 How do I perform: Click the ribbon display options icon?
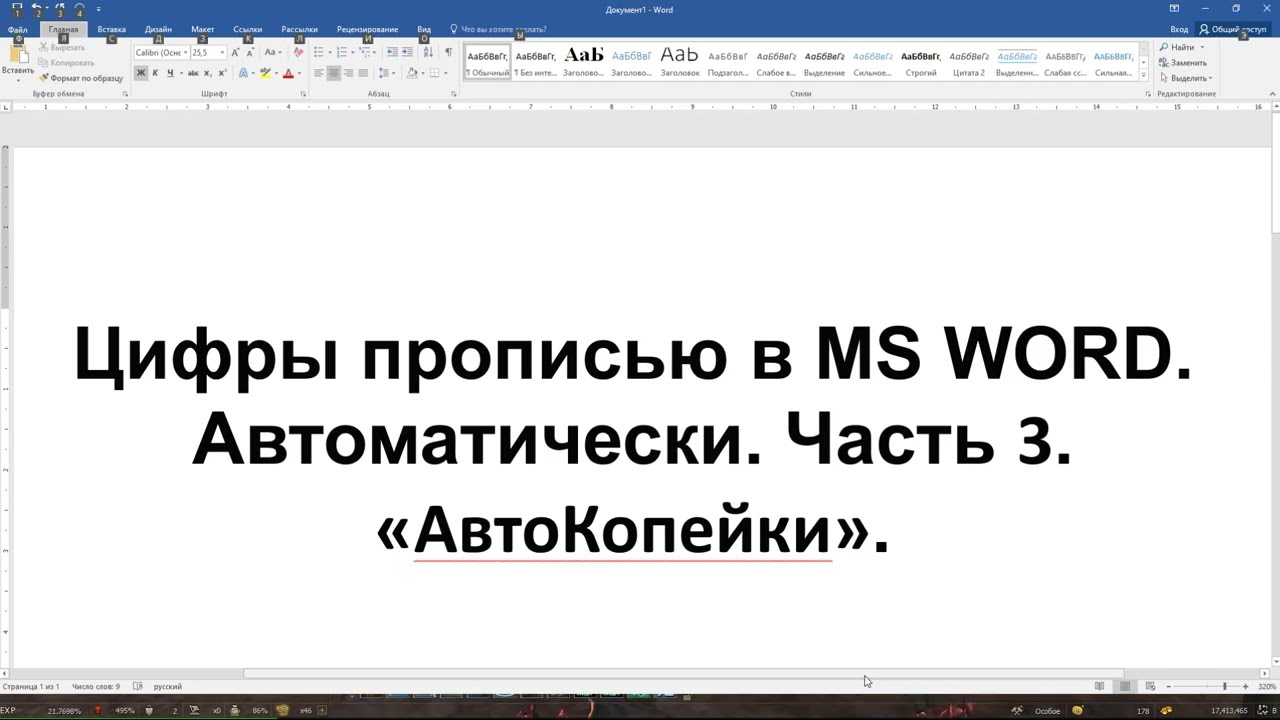tap(1175, 9)
